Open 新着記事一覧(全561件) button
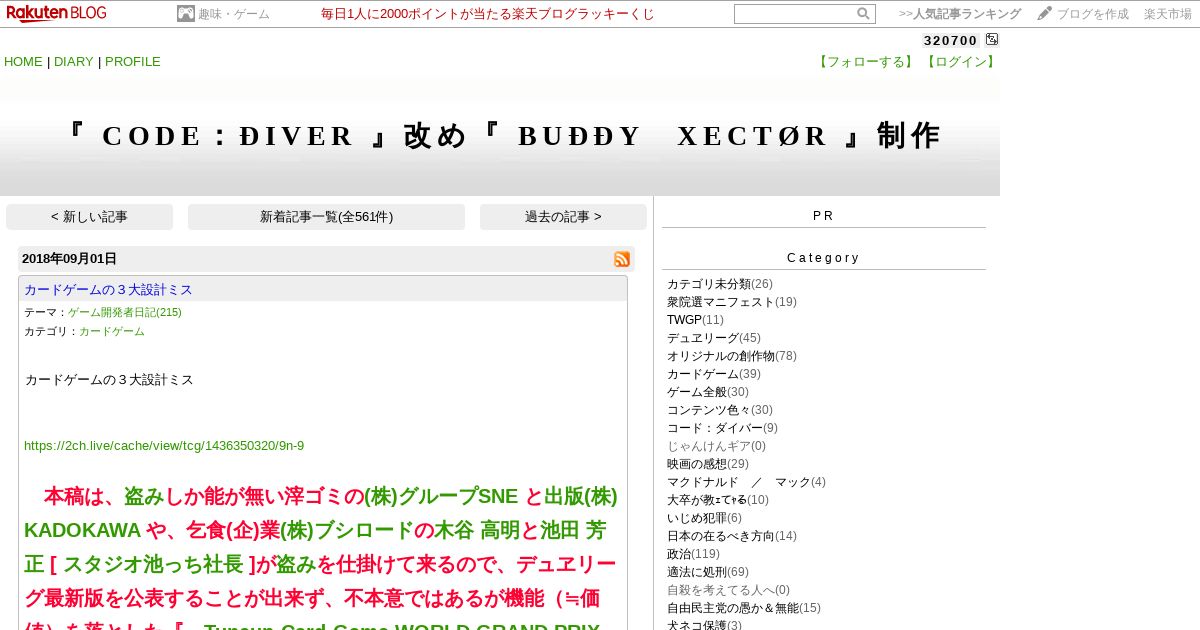 326,217
